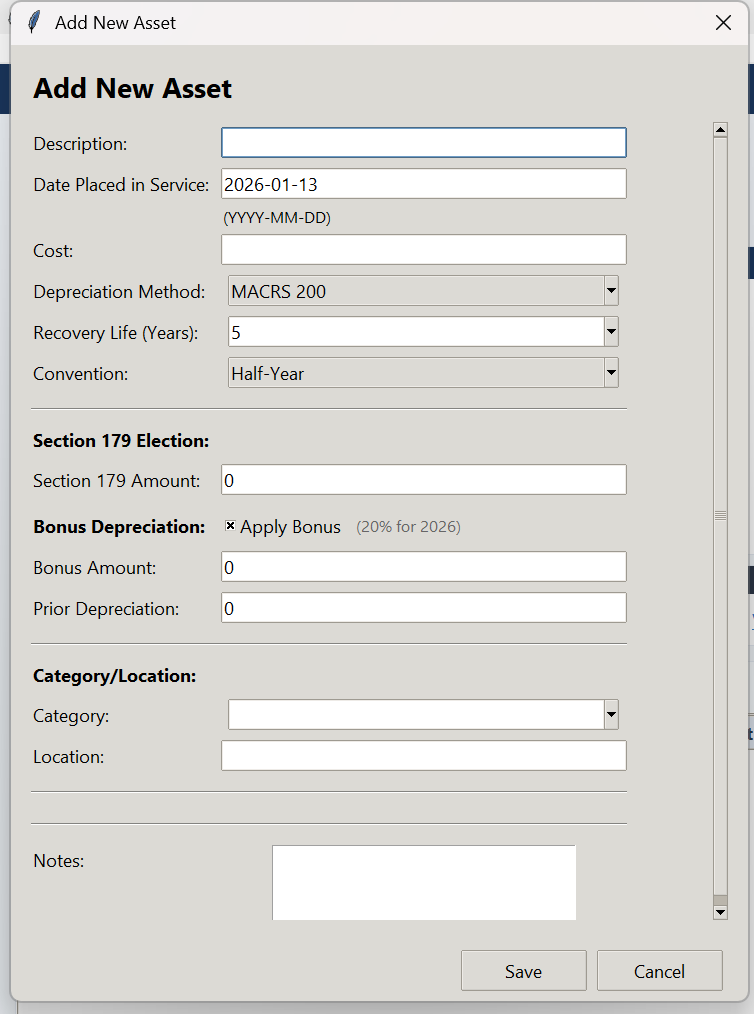
Task: Open the Depreciation Method dropdown
Action: (609, 290)
